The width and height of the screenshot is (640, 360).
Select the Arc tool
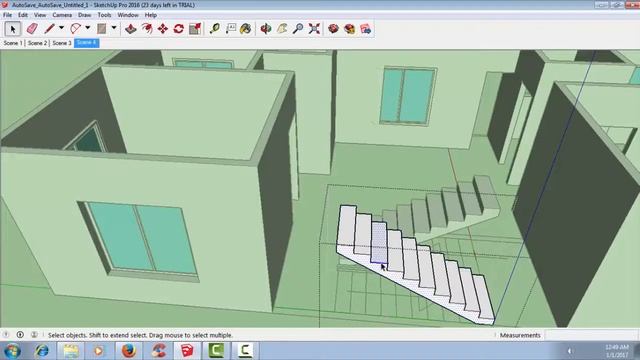[76, 29]
